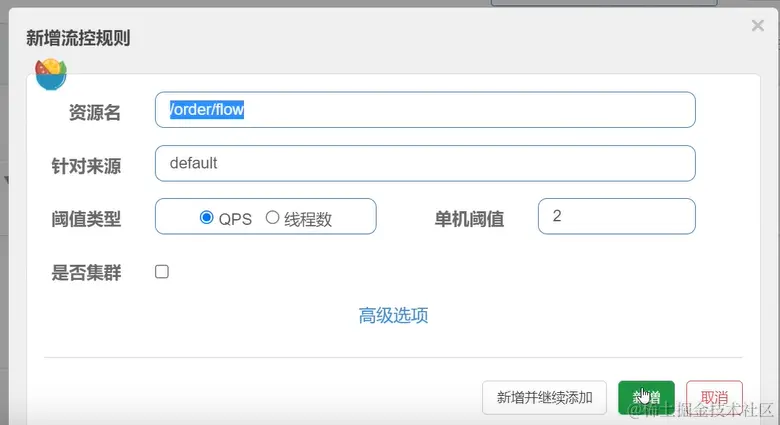Click the 资源名 field containing /order/flow
The height and width of the screenshot is (425, 780).
coord(425,109)
